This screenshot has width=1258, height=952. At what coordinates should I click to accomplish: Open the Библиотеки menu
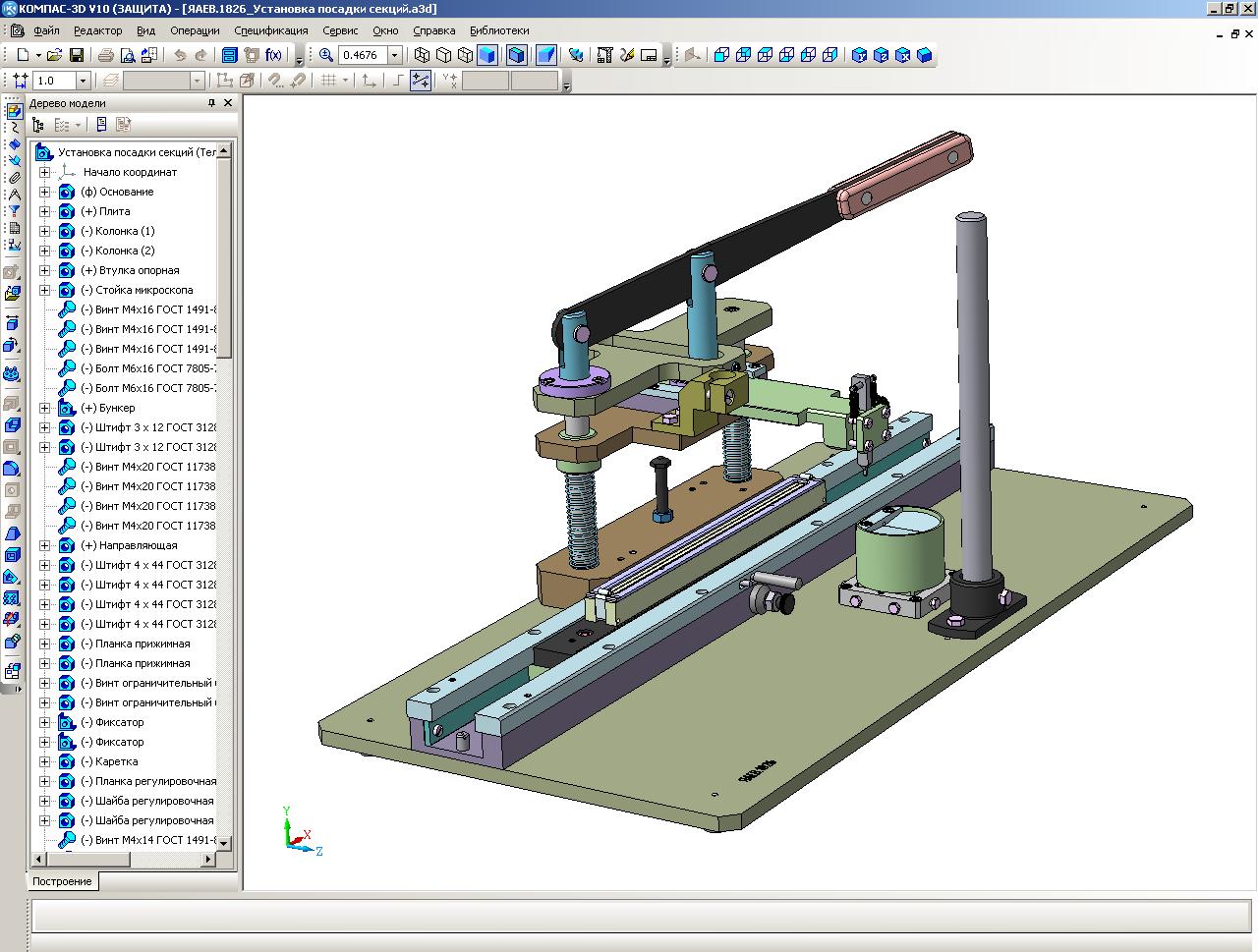[498, 30]
